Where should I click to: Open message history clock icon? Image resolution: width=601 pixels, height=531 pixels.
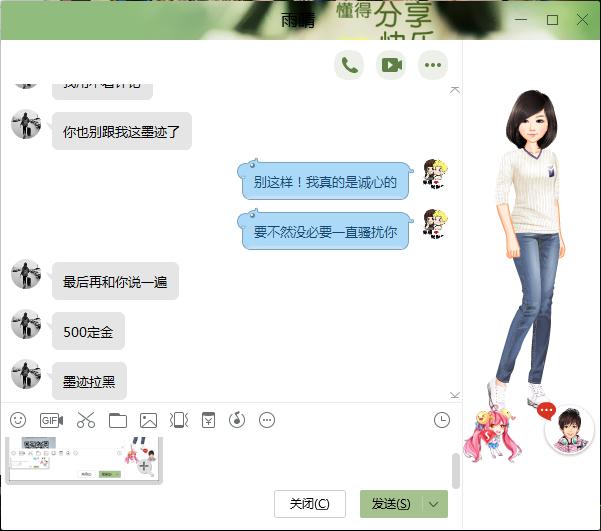click(442, 420)
